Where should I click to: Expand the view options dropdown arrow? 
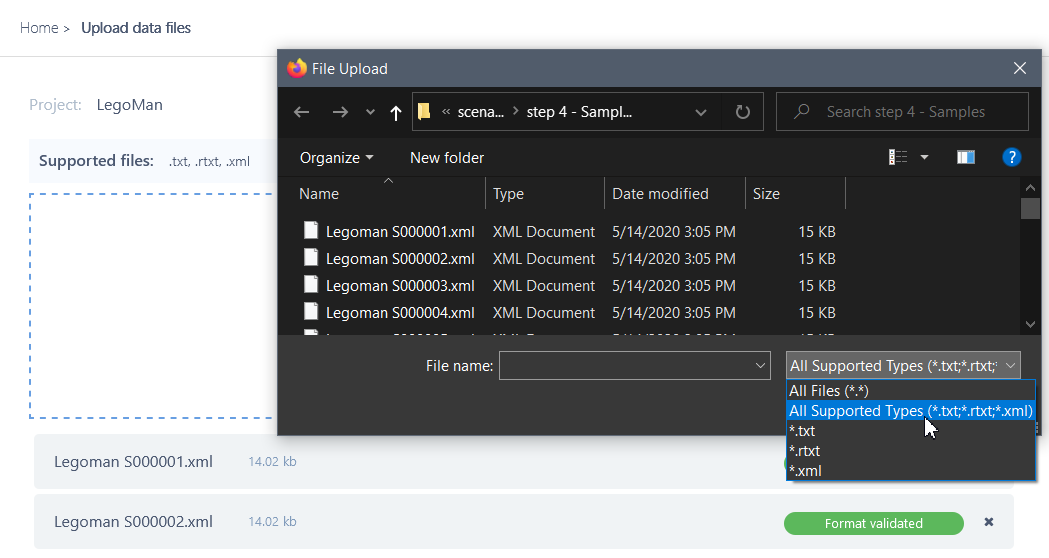(924, 157)
